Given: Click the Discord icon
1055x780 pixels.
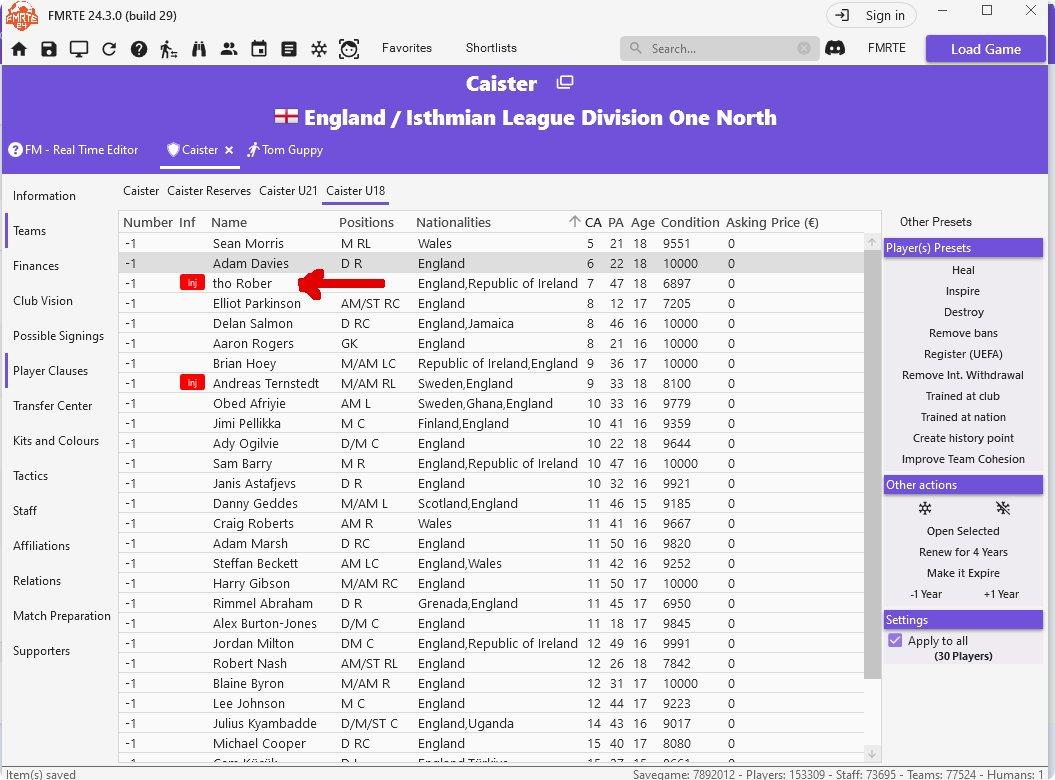Looking at the screenshot, I should (835, 48).
